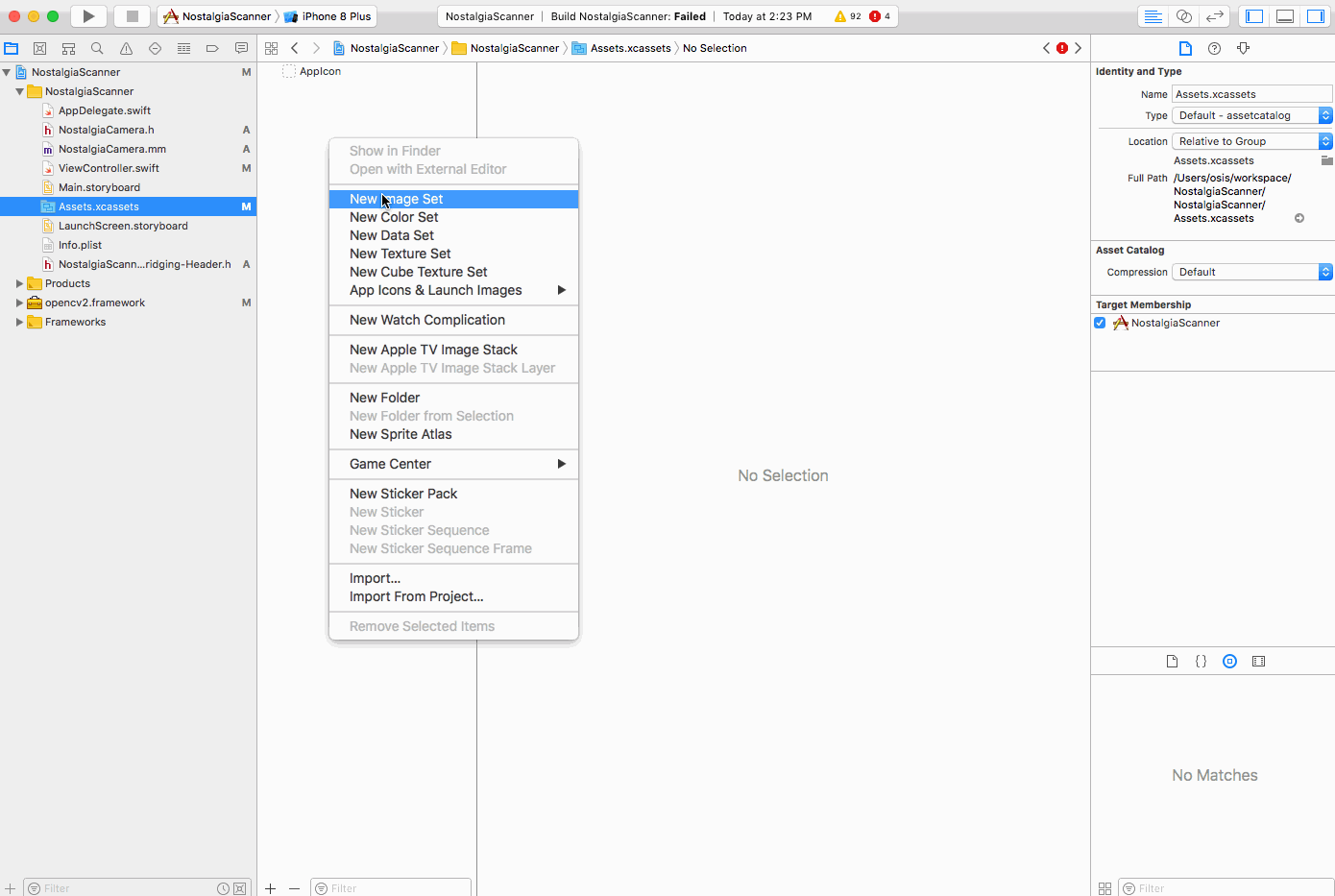This screenshot has height=896, width=1335.
Task: Open Code Snippet library braces icon
Action: pos(1201,662)
